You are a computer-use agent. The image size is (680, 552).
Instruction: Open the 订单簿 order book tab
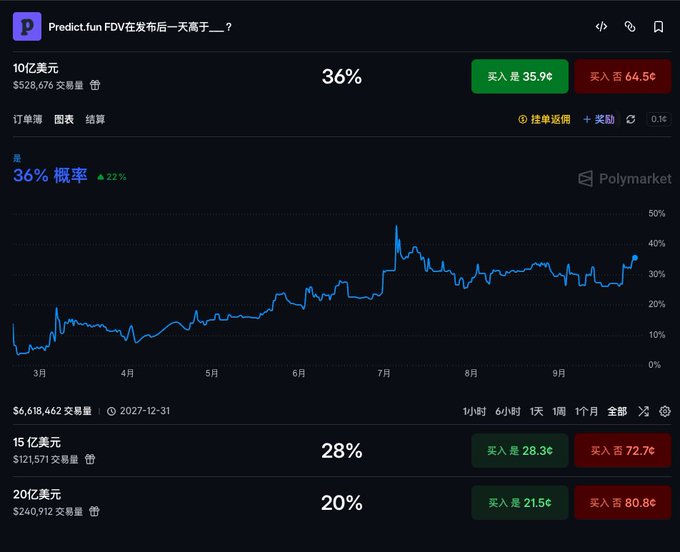[28, 119]
